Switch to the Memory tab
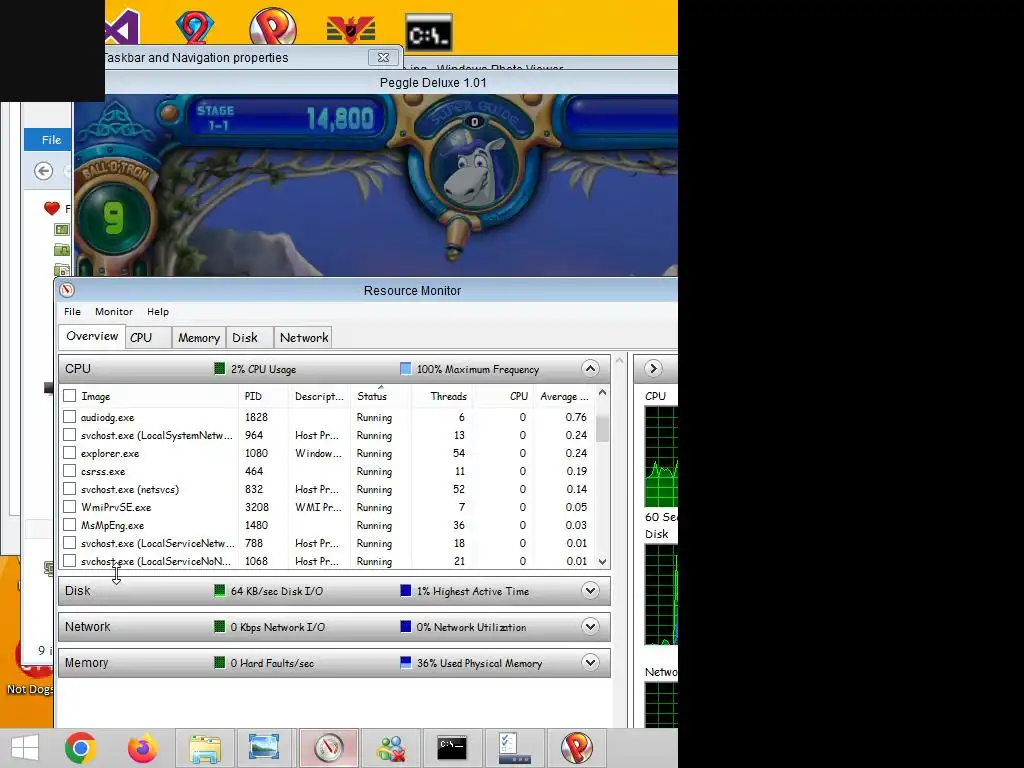The image size is (1024, 768). 199,338
